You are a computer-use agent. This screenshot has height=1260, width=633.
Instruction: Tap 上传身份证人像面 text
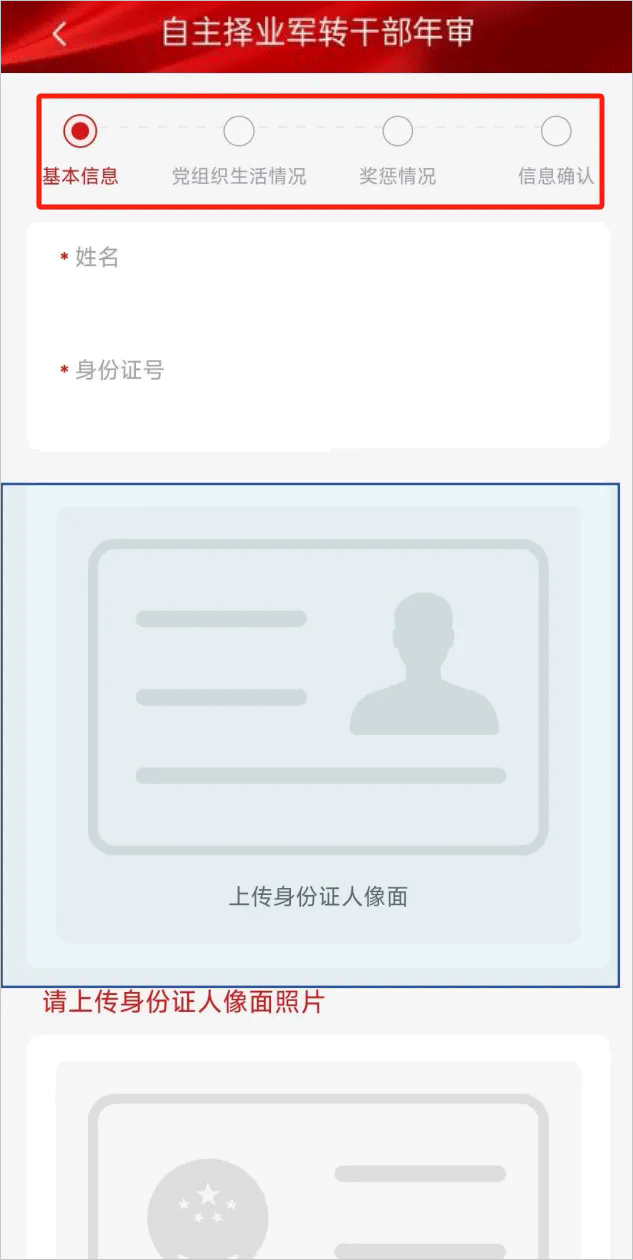pyautogui.click(x=318, y=896)
